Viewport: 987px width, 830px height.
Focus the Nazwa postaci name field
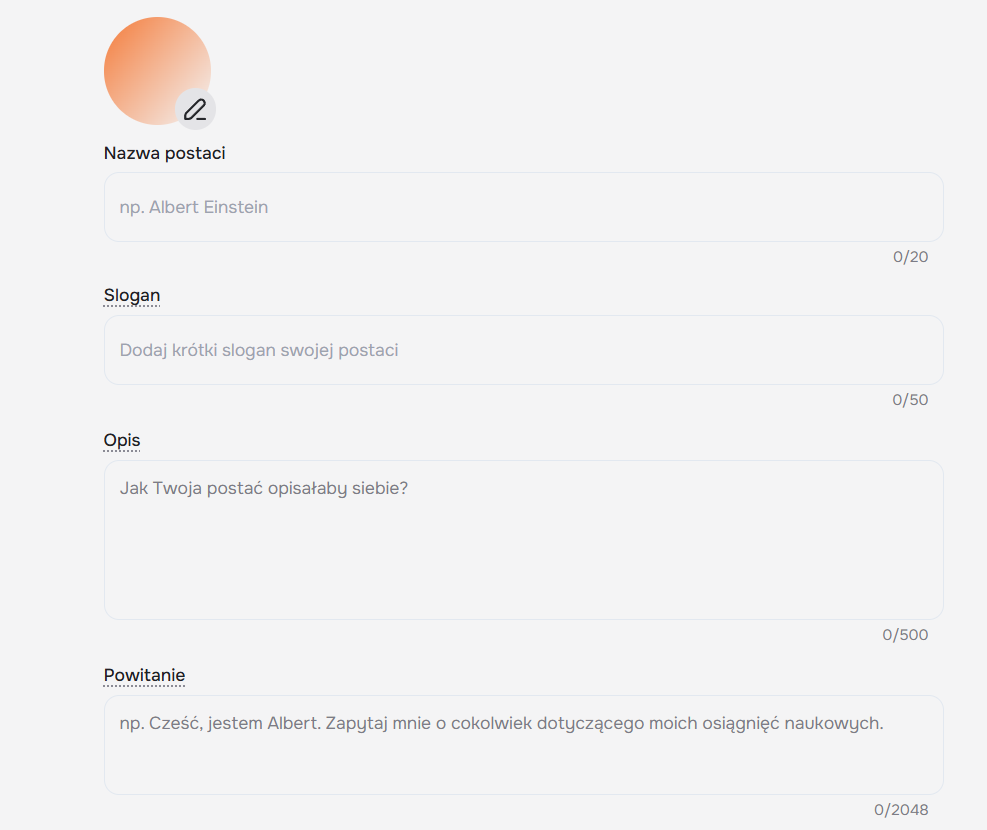524,207
